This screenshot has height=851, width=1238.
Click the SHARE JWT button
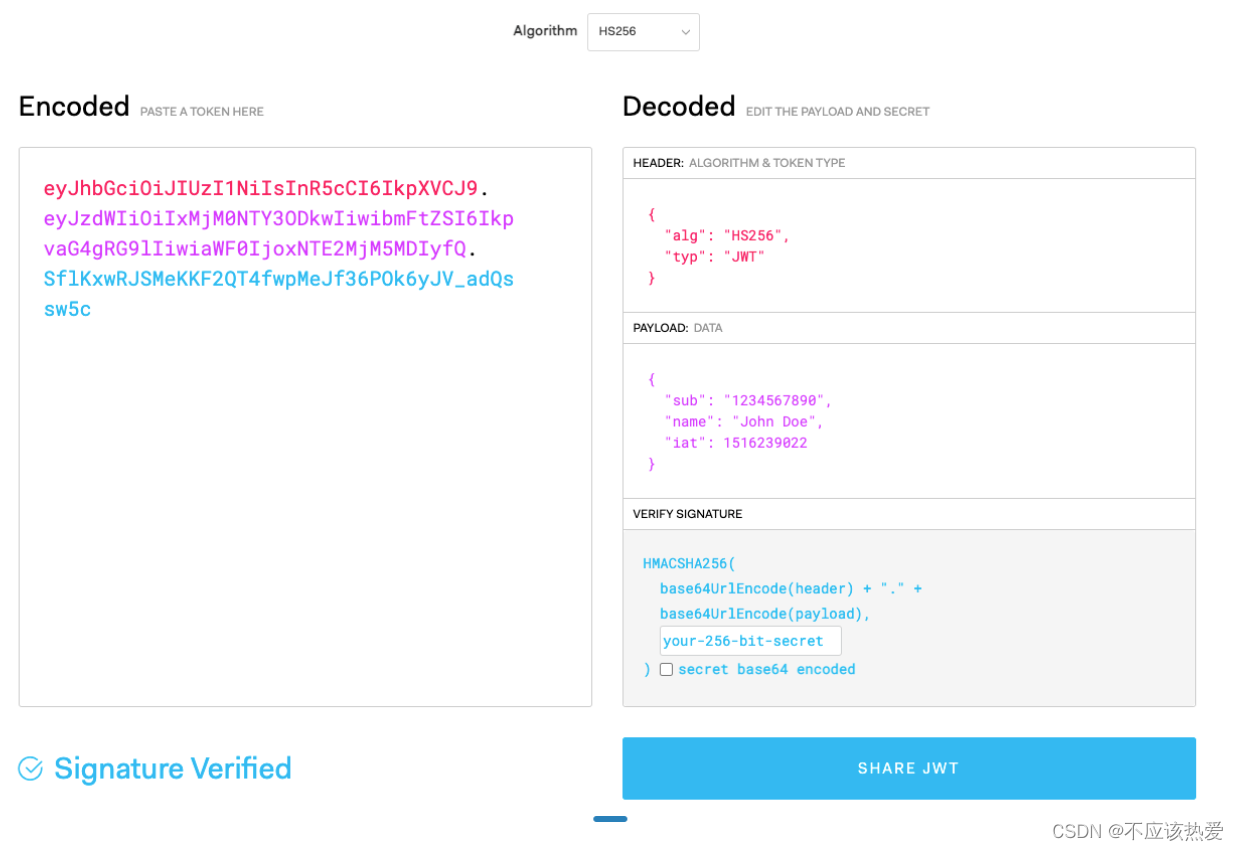(x=909, y=768)
